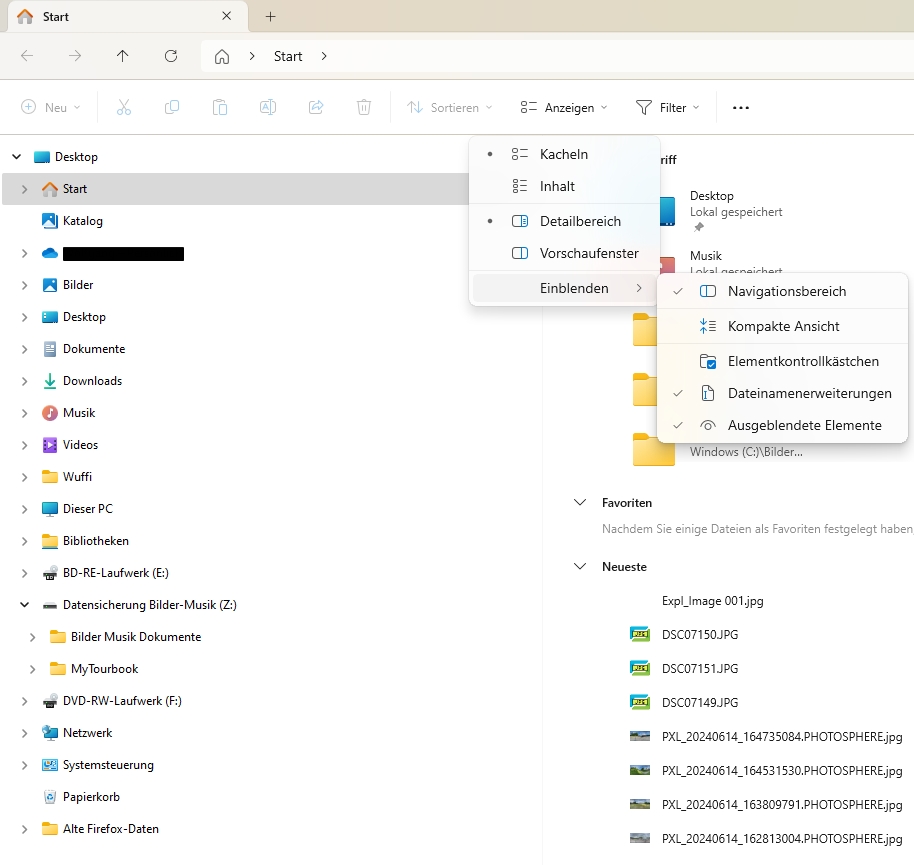Open a new tab with plus button
Image resolution: width=914 pixels, height=865 pixels.
pyautogui.click(x=270, y=16)
